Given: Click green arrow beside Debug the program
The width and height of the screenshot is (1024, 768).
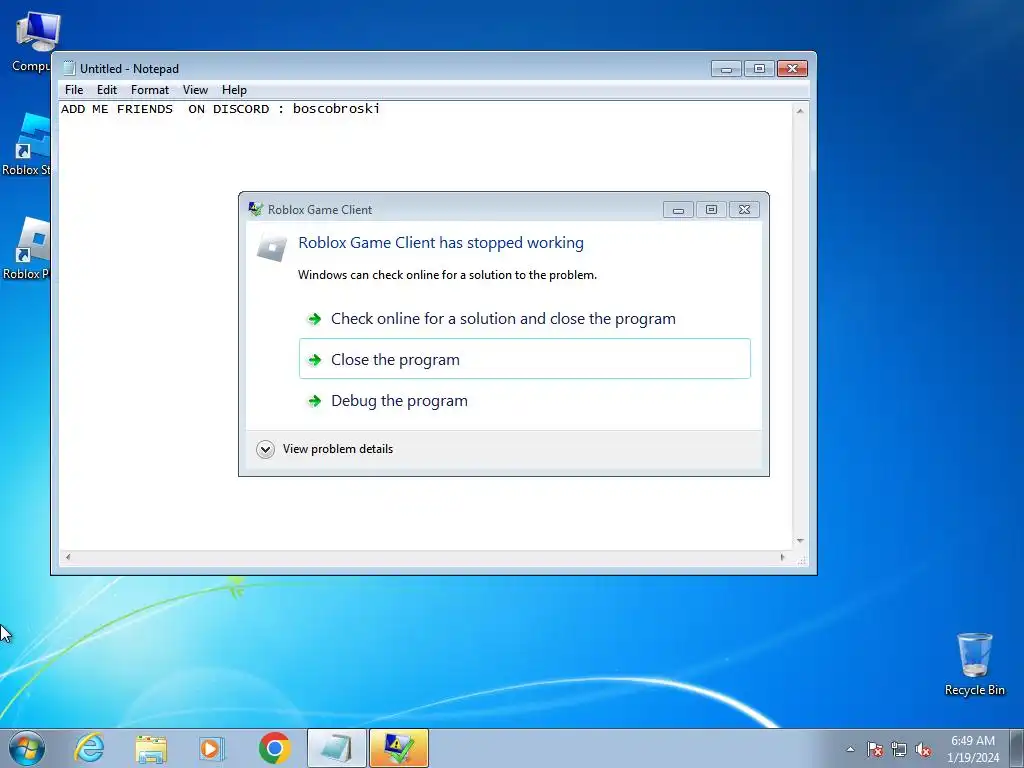Looking at the screenshot, I should pos(314,401).
